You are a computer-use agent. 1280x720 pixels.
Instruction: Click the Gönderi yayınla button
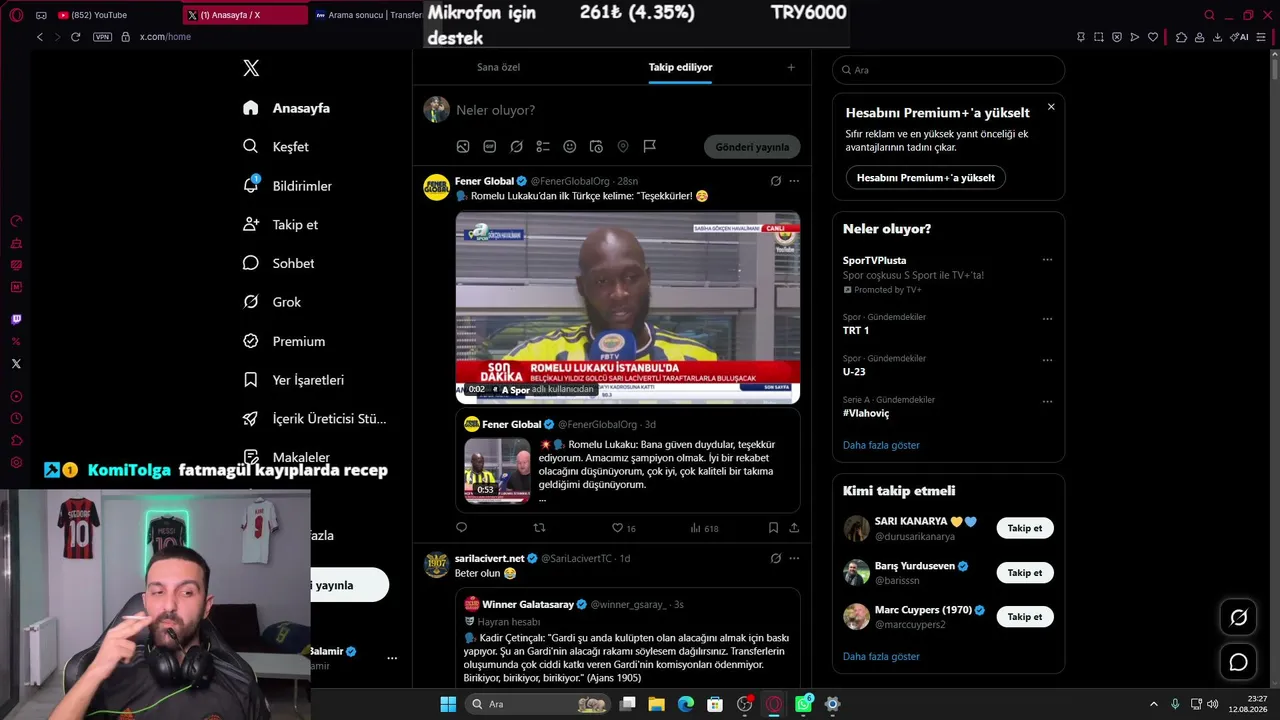click(x=752, y=147)
